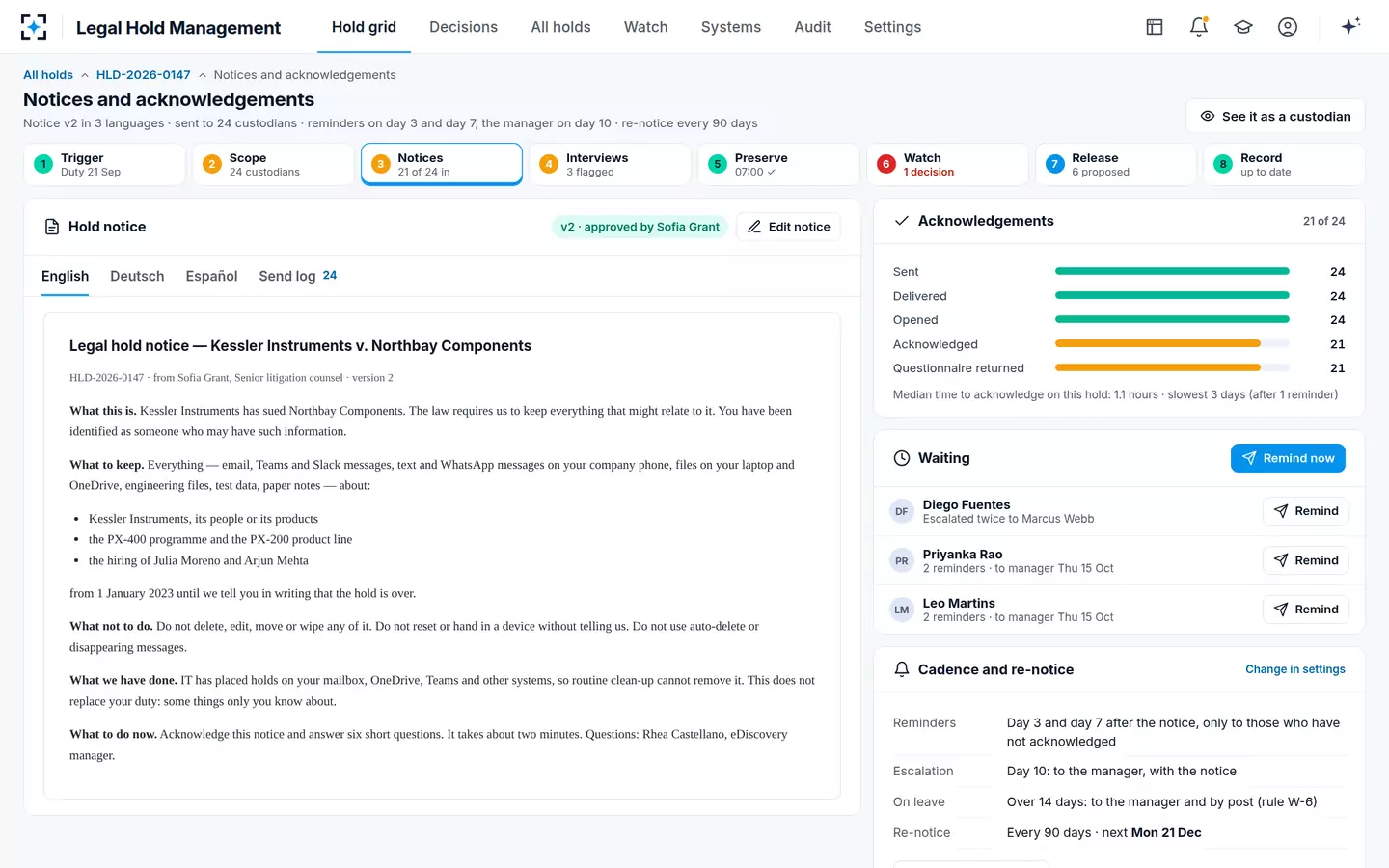Open the user profile icon

pyautogui.click(x=1288, y=27)
